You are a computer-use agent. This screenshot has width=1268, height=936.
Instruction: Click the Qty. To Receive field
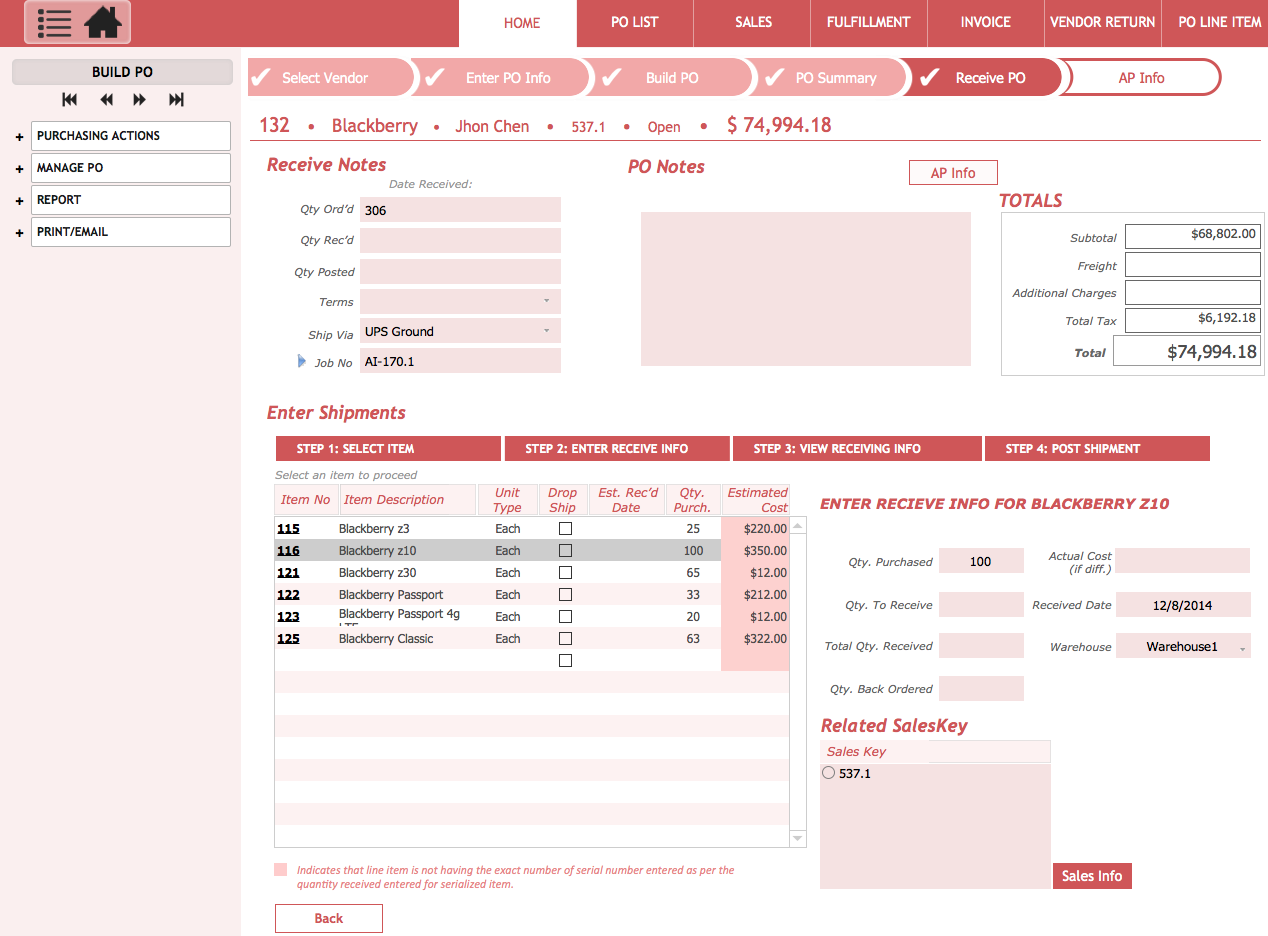point(981,605)
